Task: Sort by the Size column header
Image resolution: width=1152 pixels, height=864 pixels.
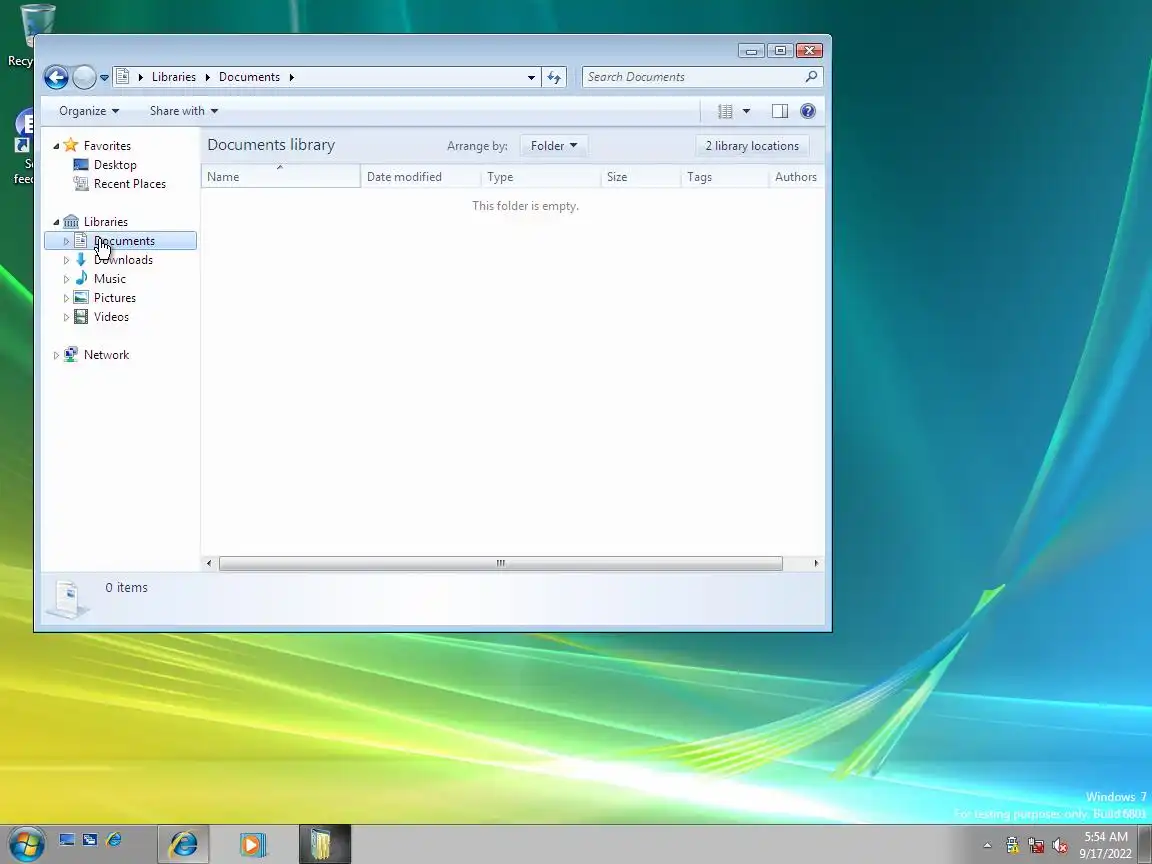Action: click(x=641, y=177)
